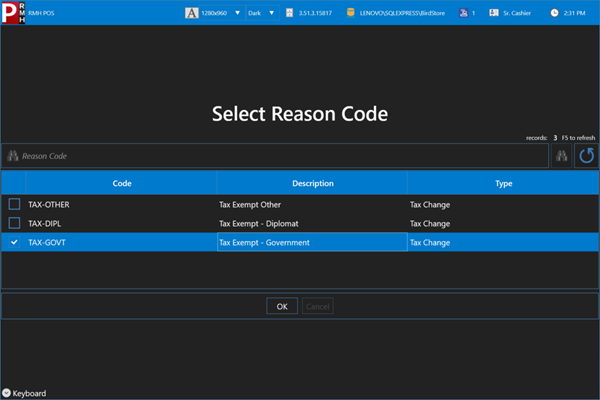Viewport: 600px width, 400px height.
Task: Check the TAX-DIPL checkbox
Action: point(15,223)
